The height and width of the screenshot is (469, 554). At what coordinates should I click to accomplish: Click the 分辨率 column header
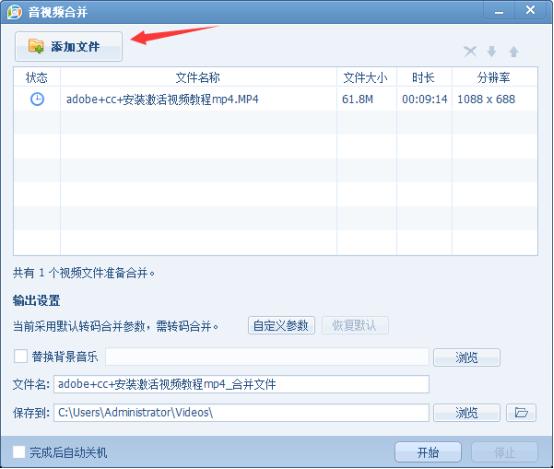(x=494, y=77)
